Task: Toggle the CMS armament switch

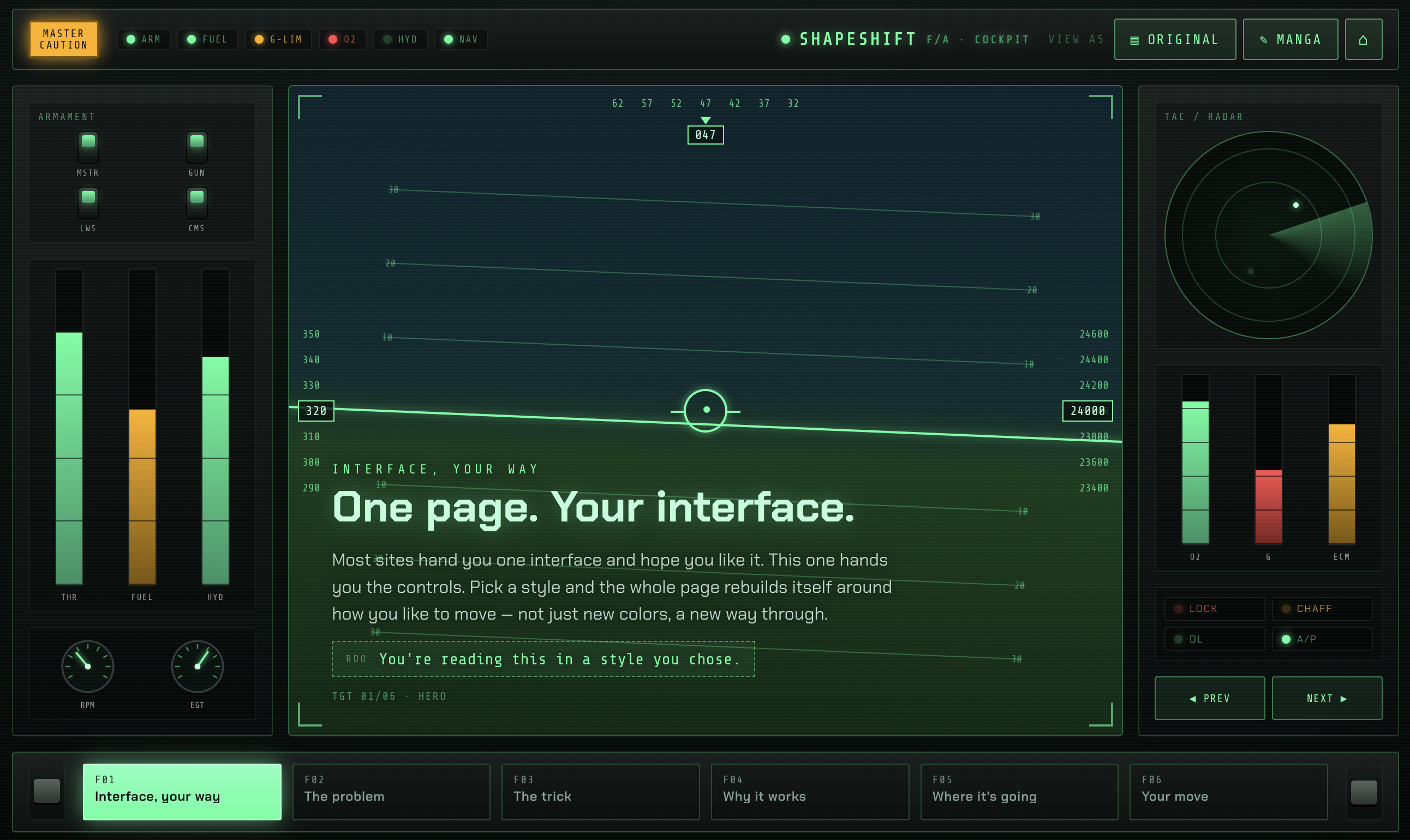Action: click(196, 203)
